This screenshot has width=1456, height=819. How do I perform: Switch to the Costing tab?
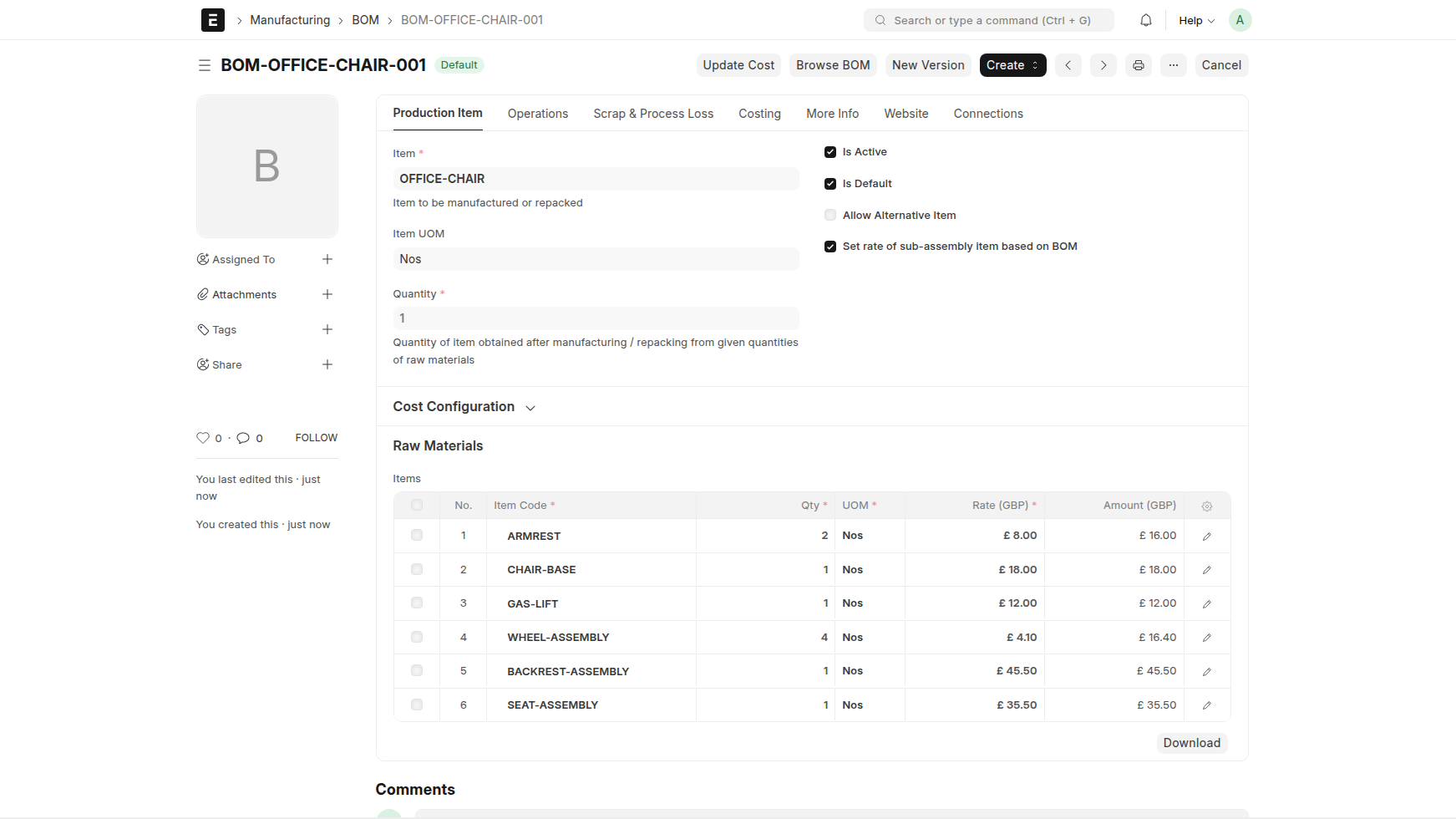click(x=759, y=114)
